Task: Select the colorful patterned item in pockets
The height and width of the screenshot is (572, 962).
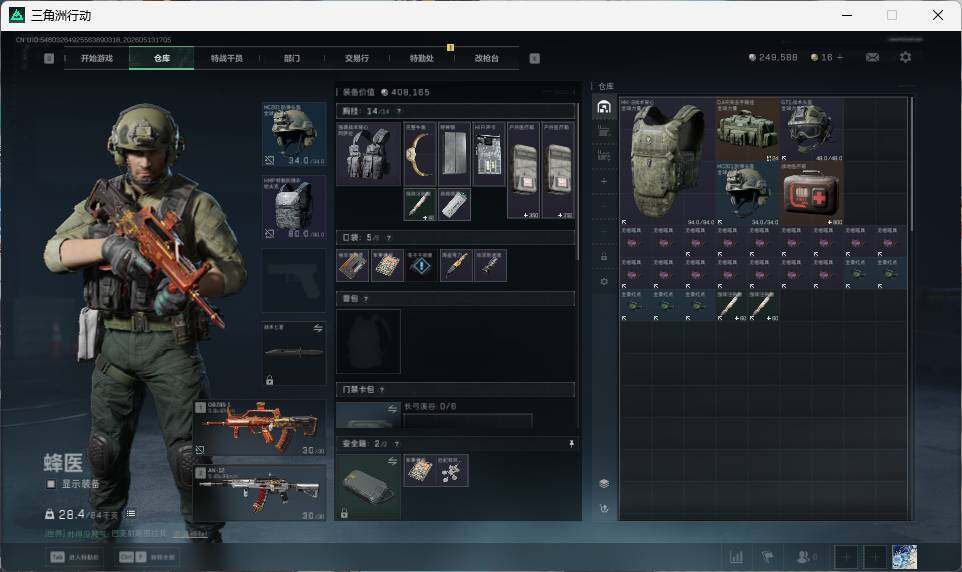Action: coord(387,265)
